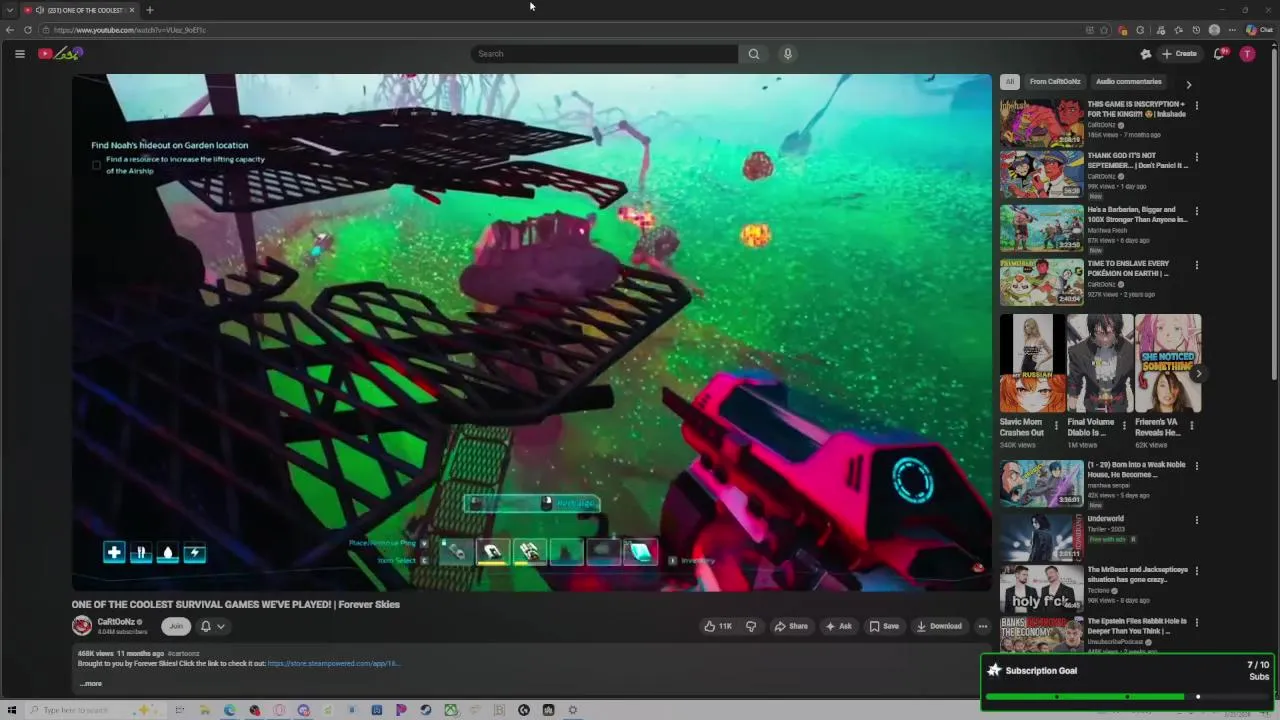Viewport: 1280px width, 720px height.
Task: Click the search magnifier button
Action: point(754,54)
